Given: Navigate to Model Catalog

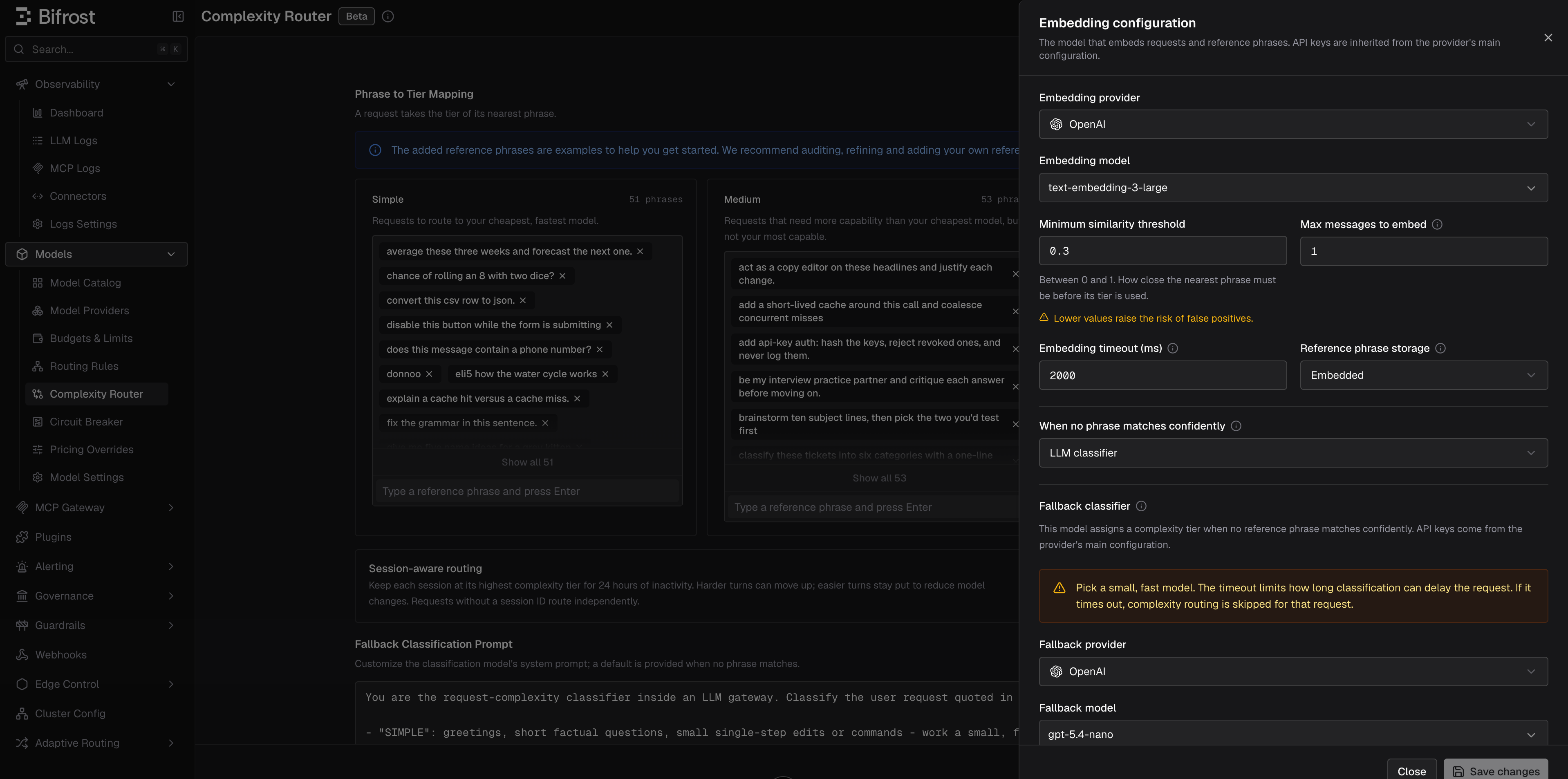Looking at the screenshot, I should point(97,283).
